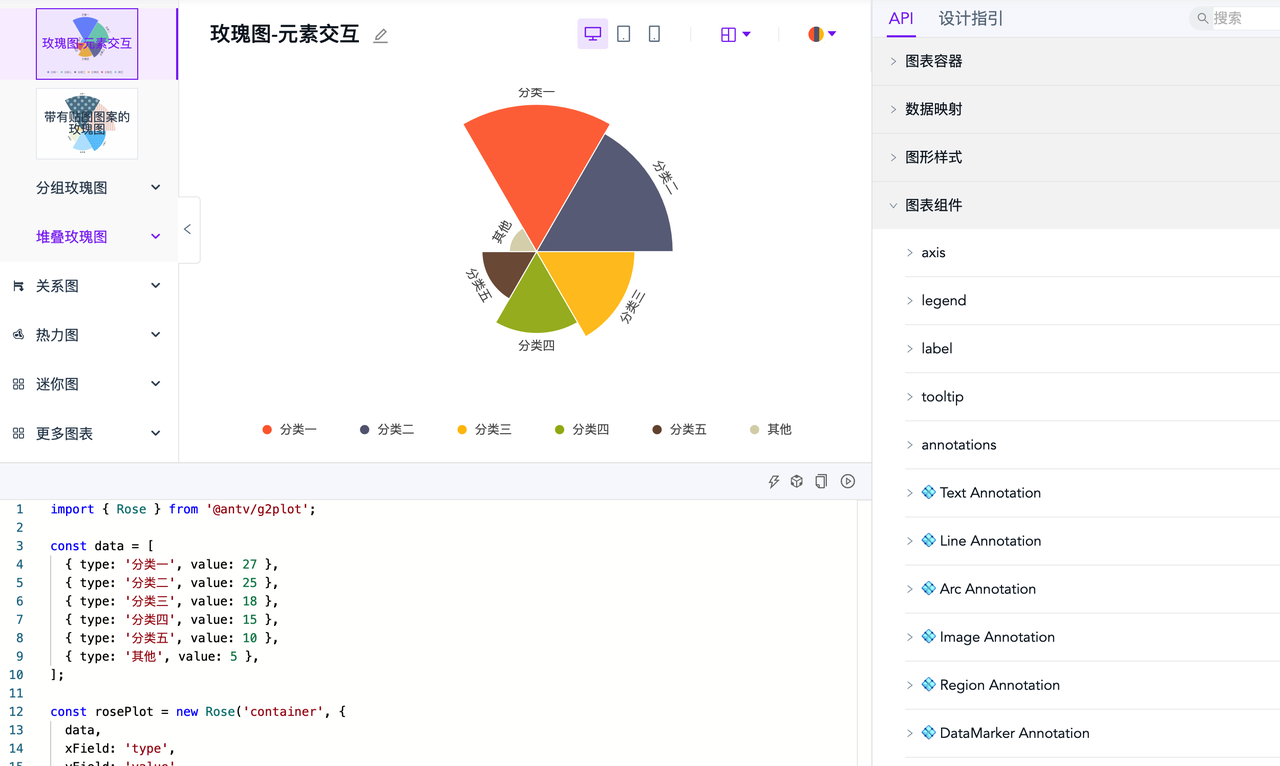The image size is (1280, 766).
Task: Open the layout switcher dropdown
Action: click(x=735, y=34)
